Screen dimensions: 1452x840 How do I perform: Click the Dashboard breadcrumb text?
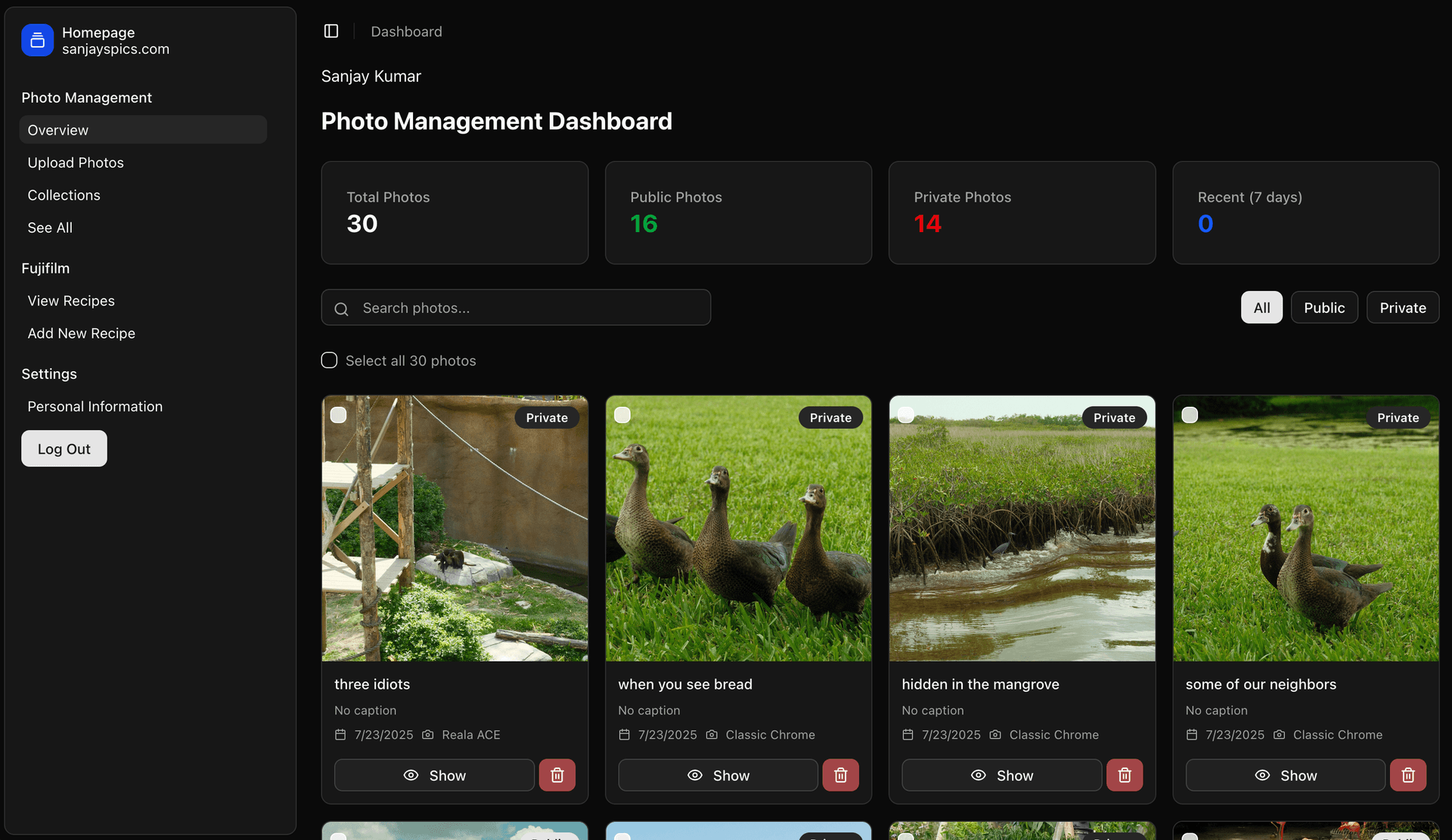tap(406, 32)
